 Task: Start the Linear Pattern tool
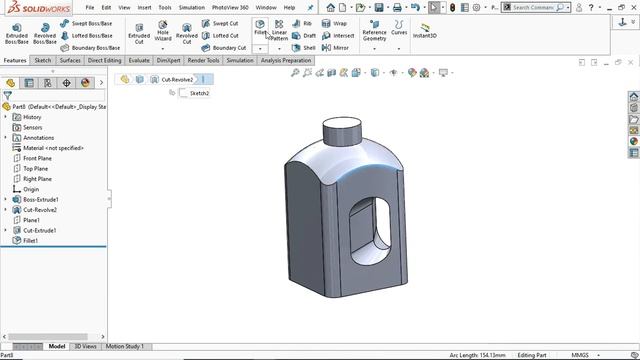pos(279,30)
